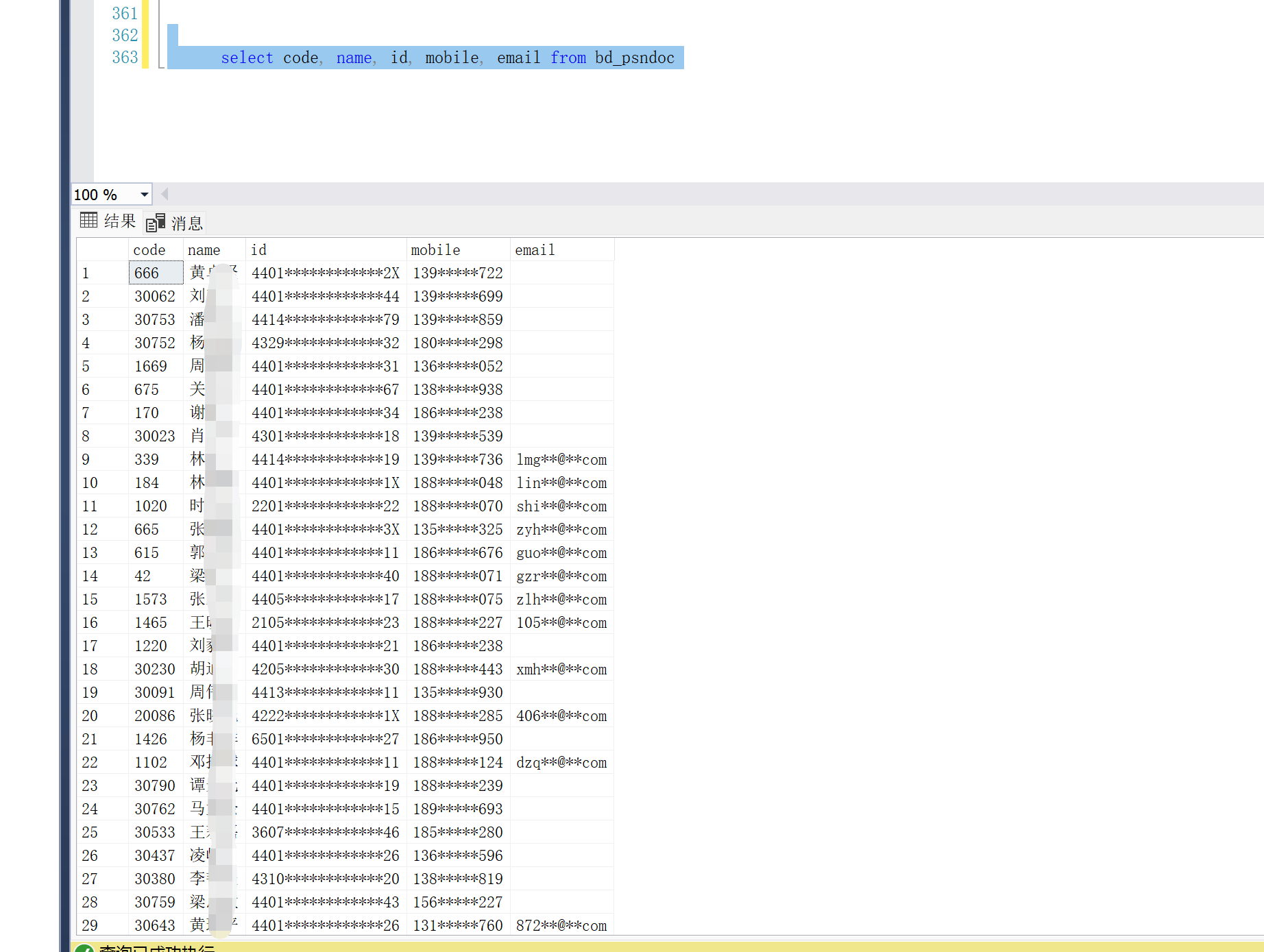
Task: Click the yellow change-tracking bar beside line 362
Action: (x=145, y=35)
